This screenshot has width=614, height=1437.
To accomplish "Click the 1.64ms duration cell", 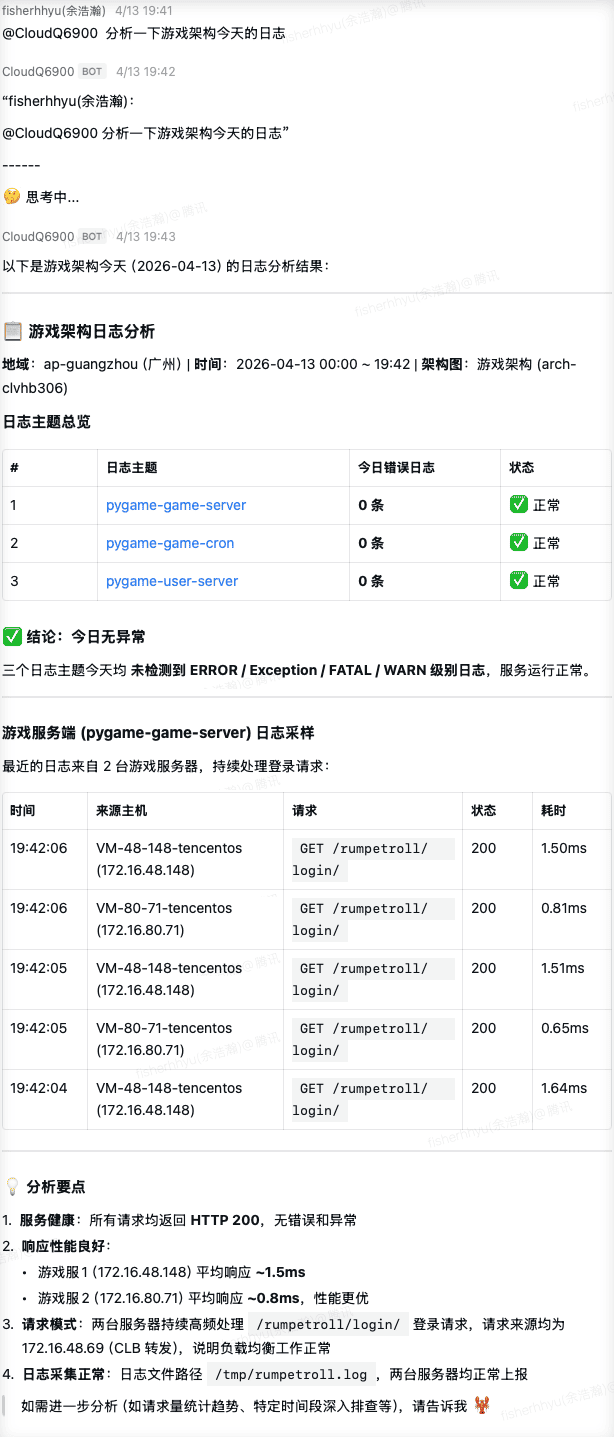I will [x=564, y=1088].
